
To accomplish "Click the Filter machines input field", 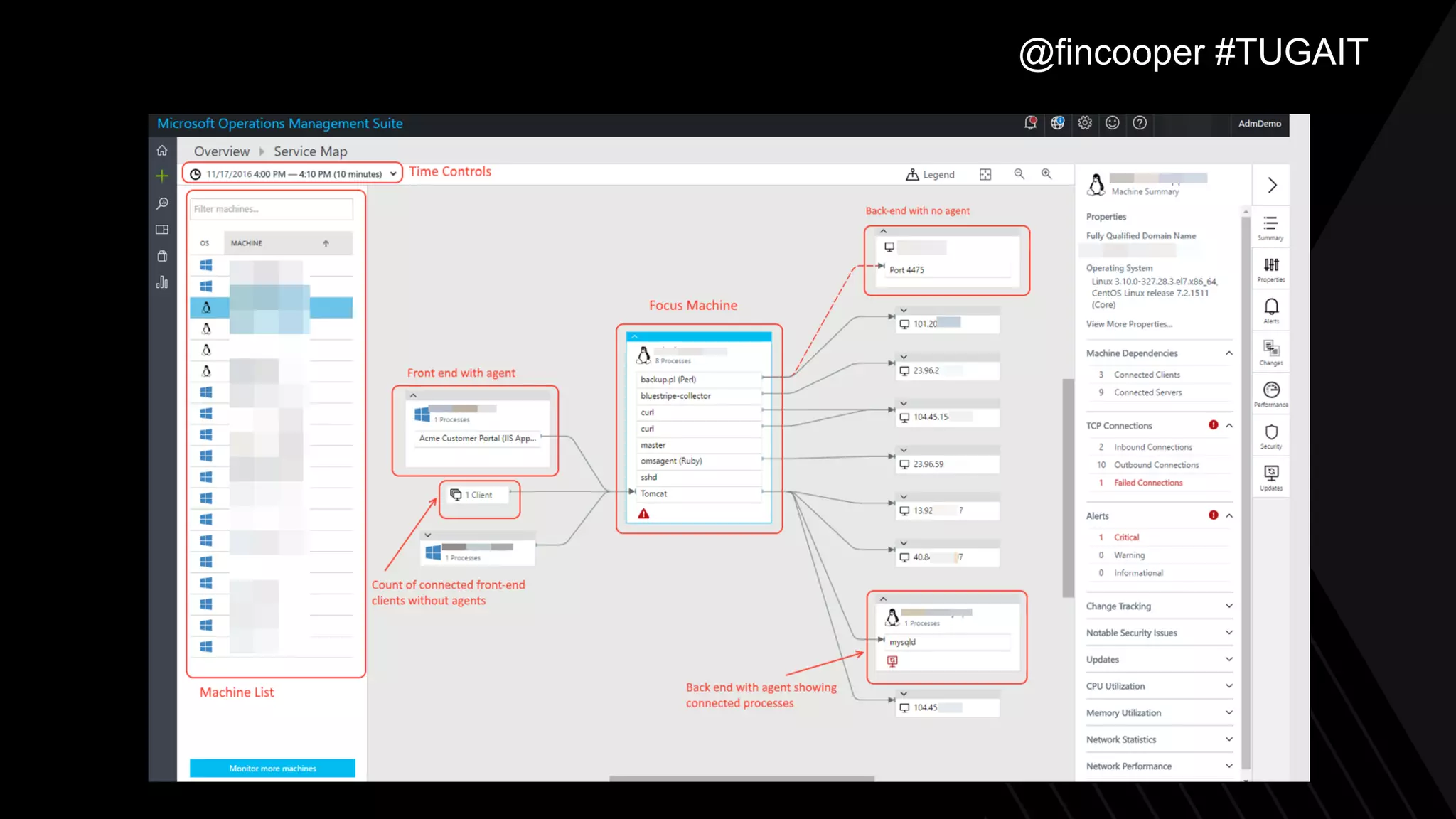I will pos(272,209).
